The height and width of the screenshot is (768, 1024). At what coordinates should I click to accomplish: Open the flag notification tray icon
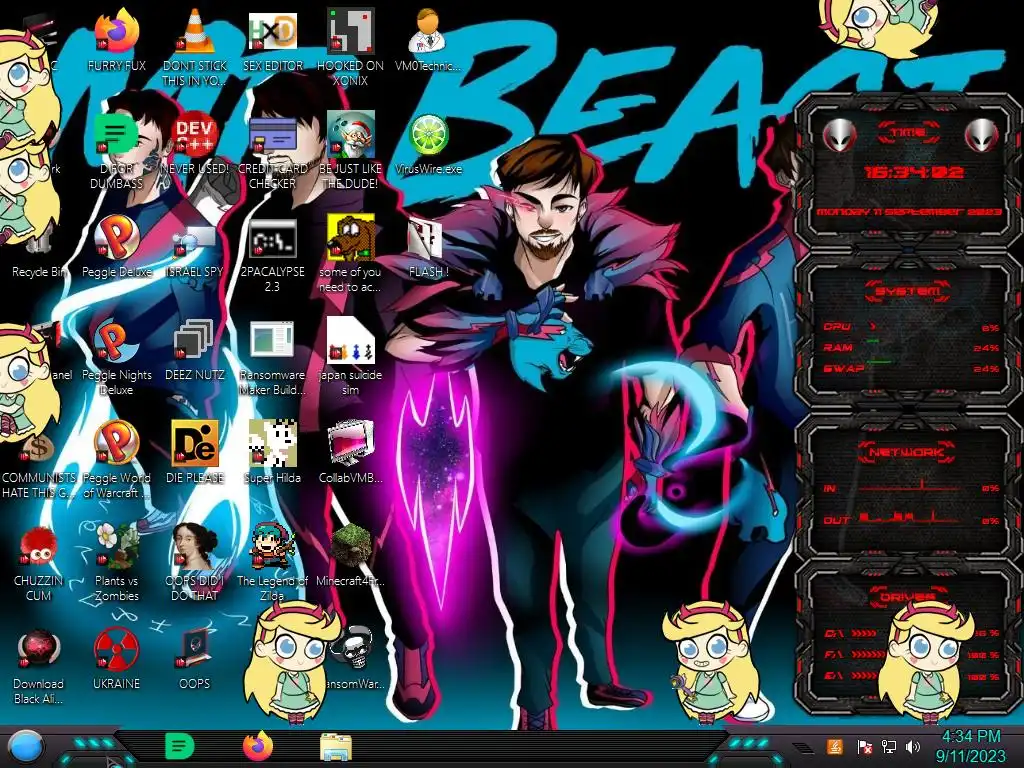click(x=865, y=747)
